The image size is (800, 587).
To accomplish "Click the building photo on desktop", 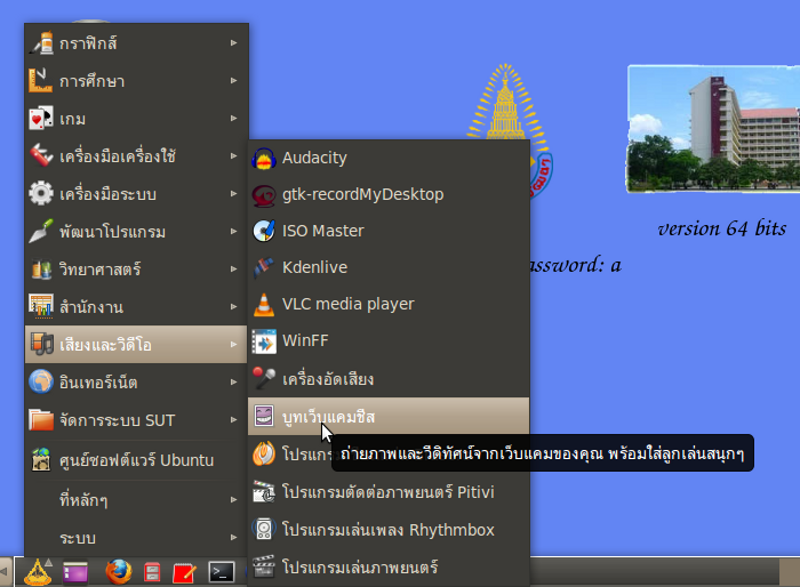I will click(713, 129).
